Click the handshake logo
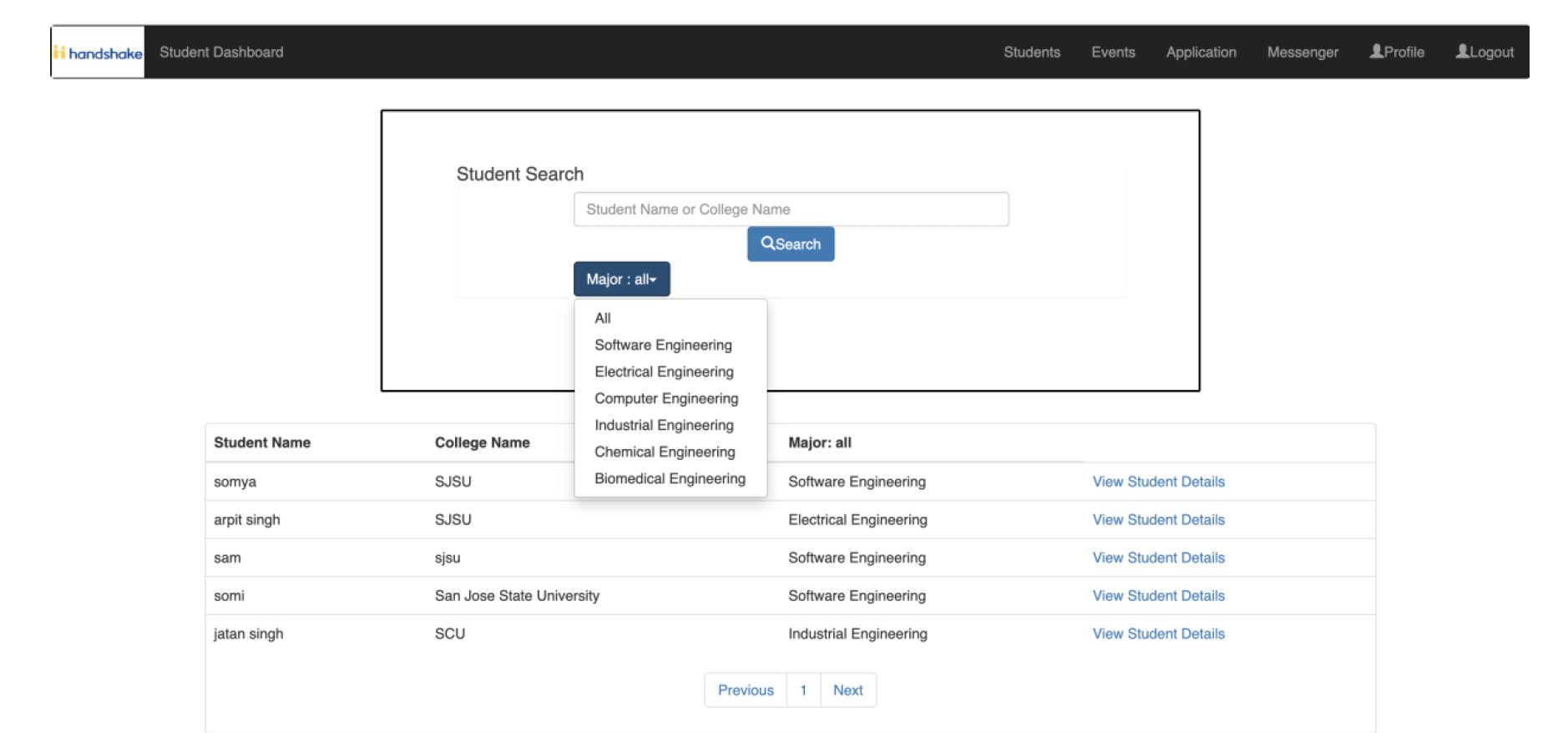The image size is (1568, 733). click(98, 53)
